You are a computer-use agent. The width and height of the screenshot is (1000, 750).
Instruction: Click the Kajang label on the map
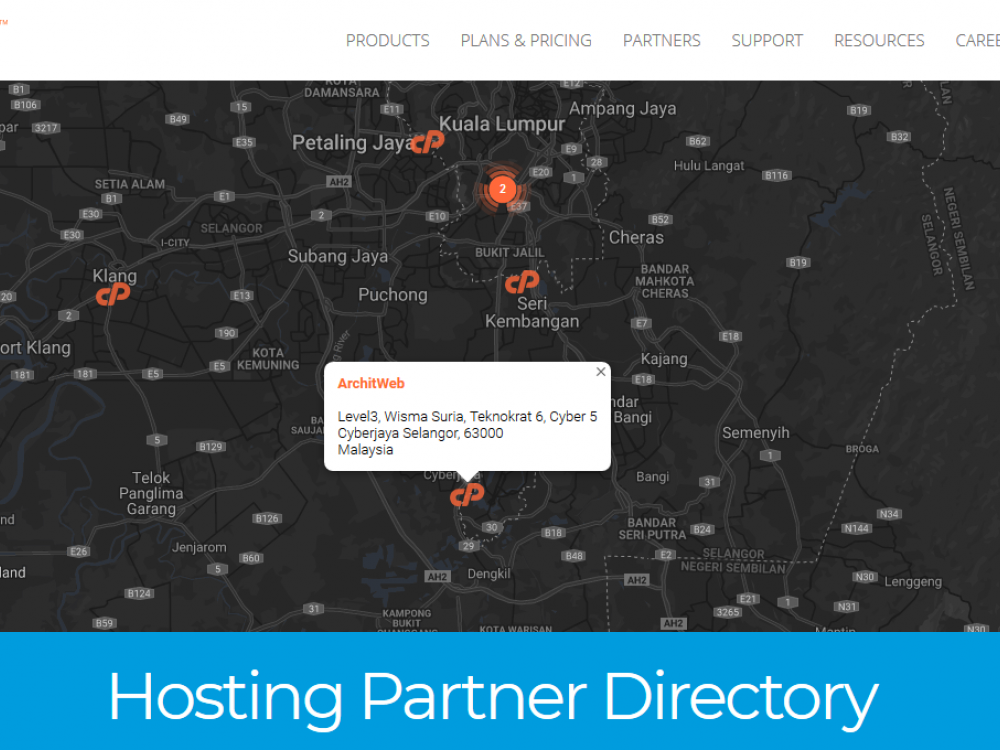click(x=664, y=359)
